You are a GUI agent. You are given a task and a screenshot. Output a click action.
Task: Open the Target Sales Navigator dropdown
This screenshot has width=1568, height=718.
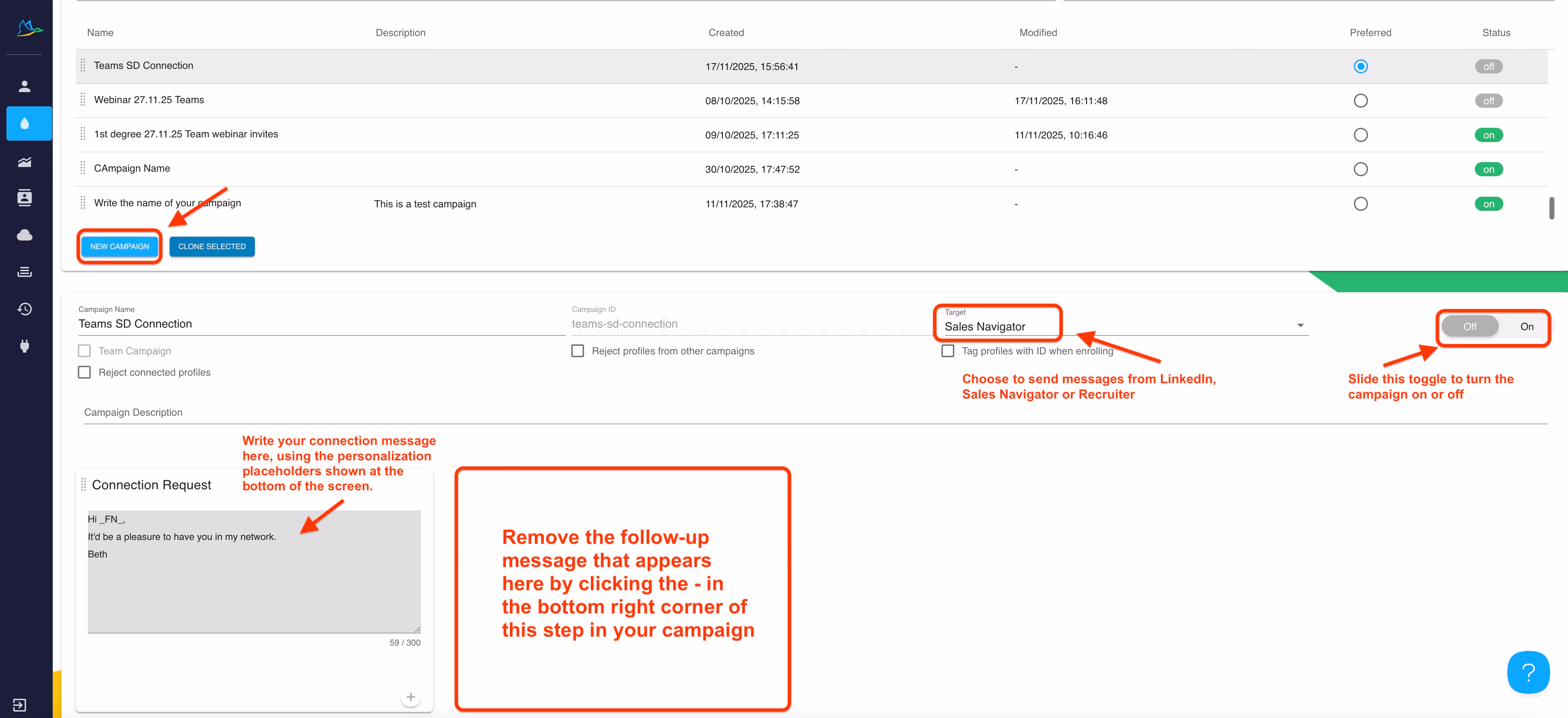tap(1120, 326)
